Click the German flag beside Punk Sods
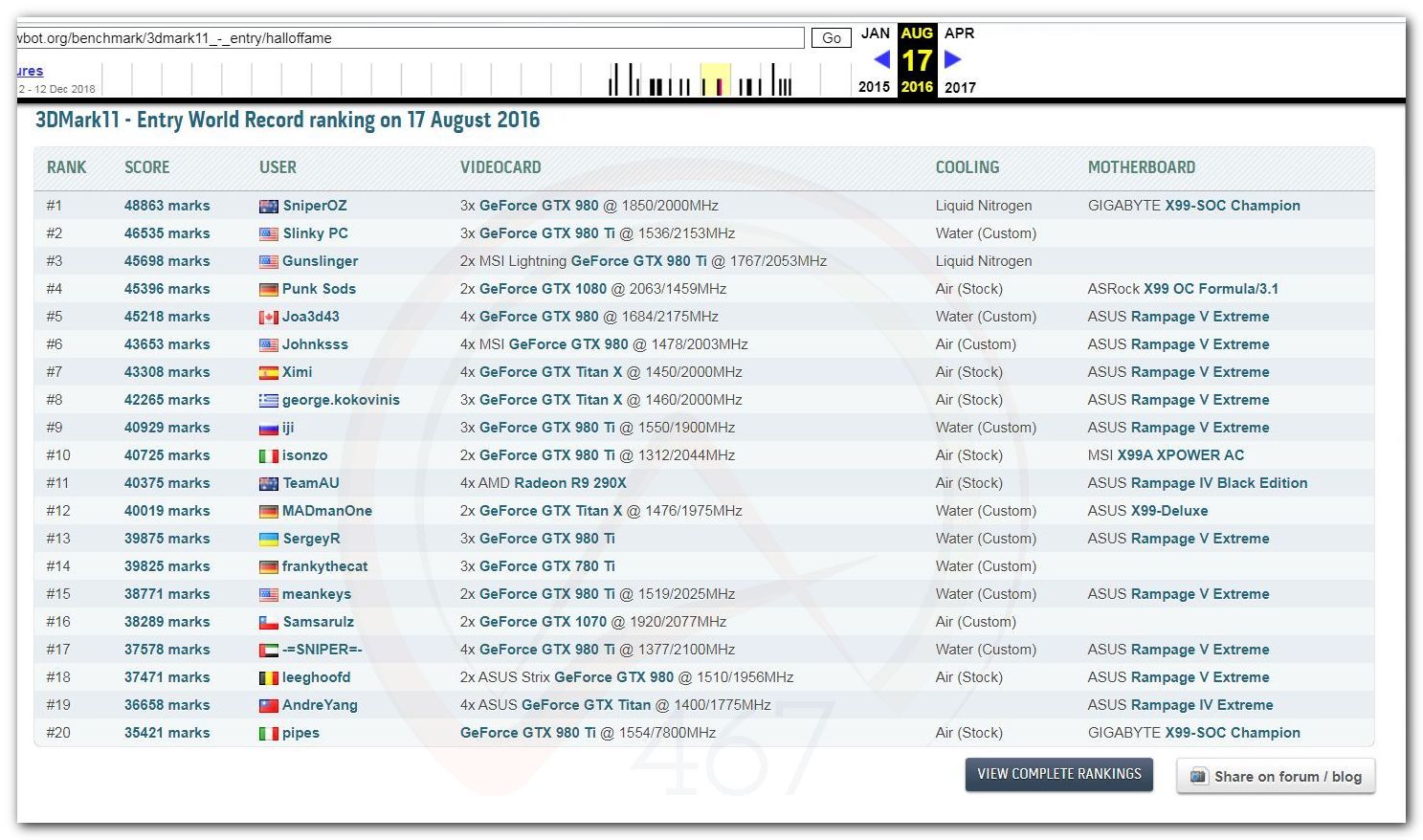The height and width of the screenshot is (840, 1423). pos(268,290)
